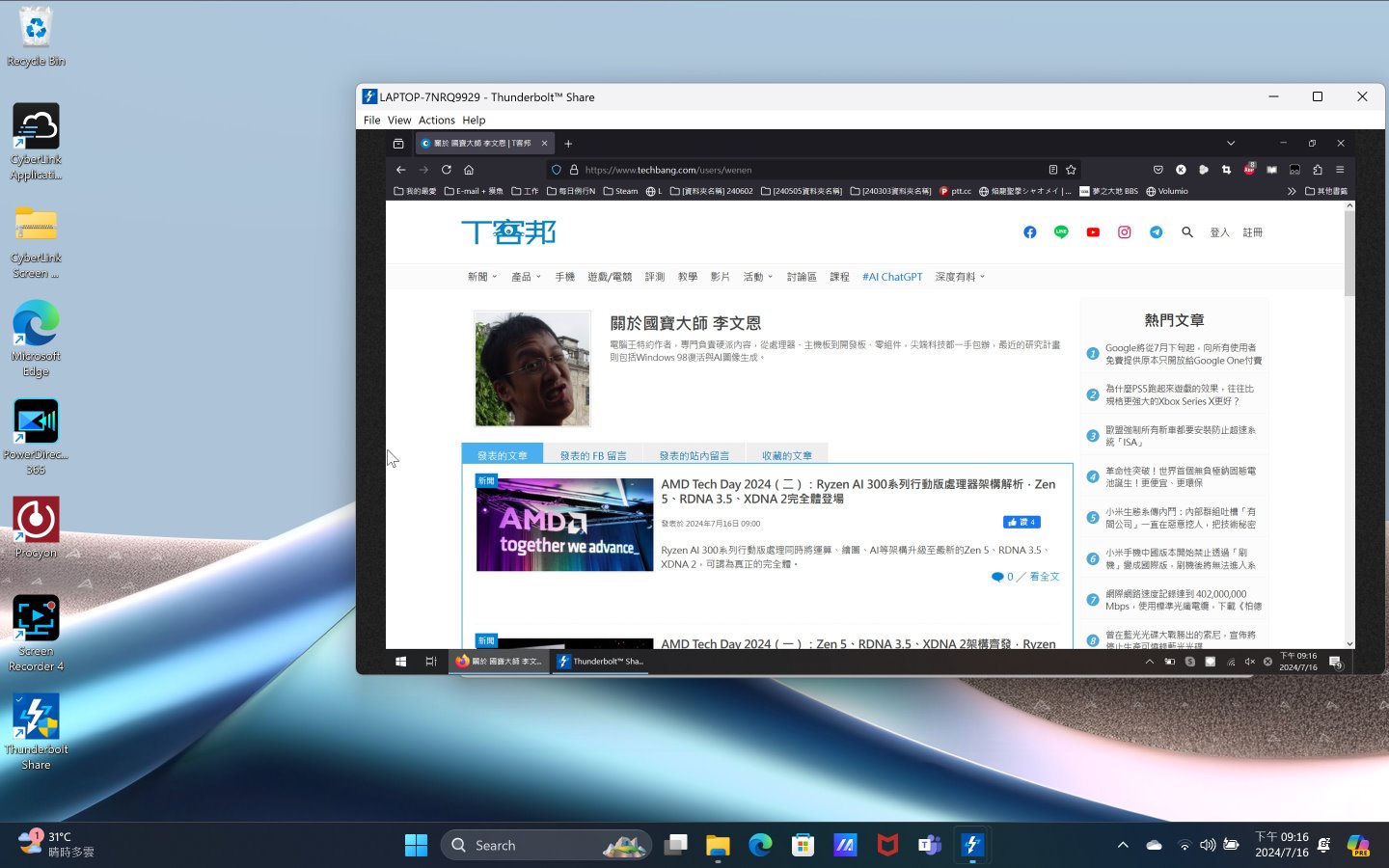Expand the 新聞 navigation dropdown
Screen dimensions: 1389x868
482,277
